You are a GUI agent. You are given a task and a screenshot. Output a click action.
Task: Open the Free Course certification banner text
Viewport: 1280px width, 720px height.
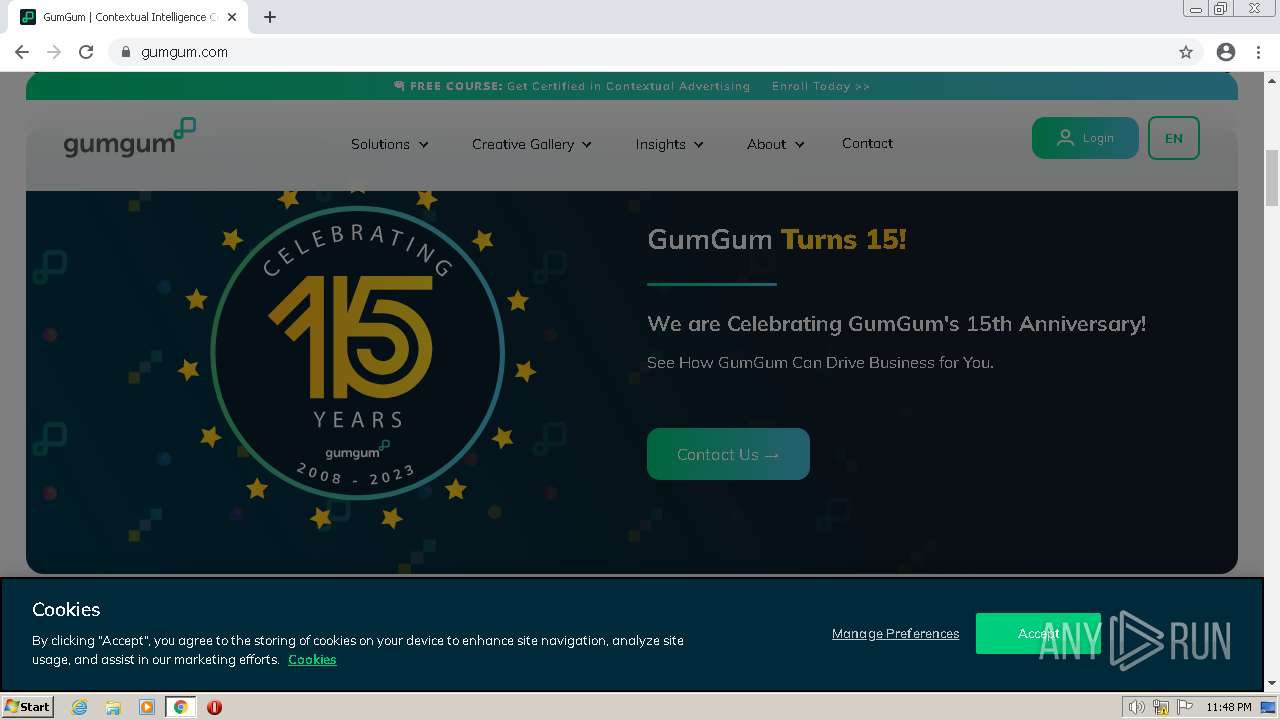coord(572,86)
